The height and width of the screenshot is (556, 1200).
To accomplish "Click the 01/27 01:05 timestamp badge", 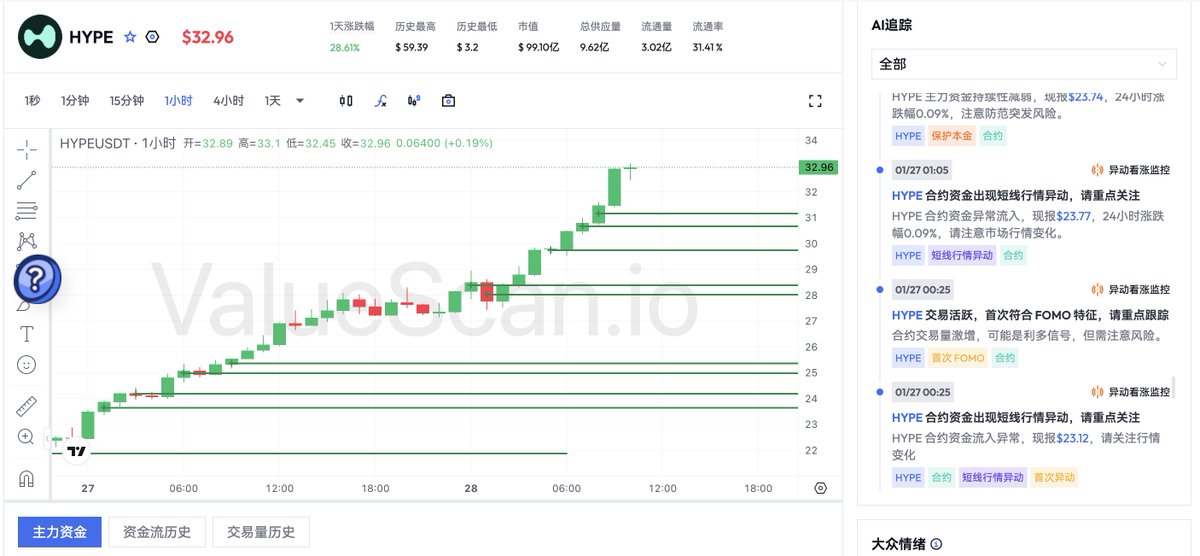I will click(922, 170).
